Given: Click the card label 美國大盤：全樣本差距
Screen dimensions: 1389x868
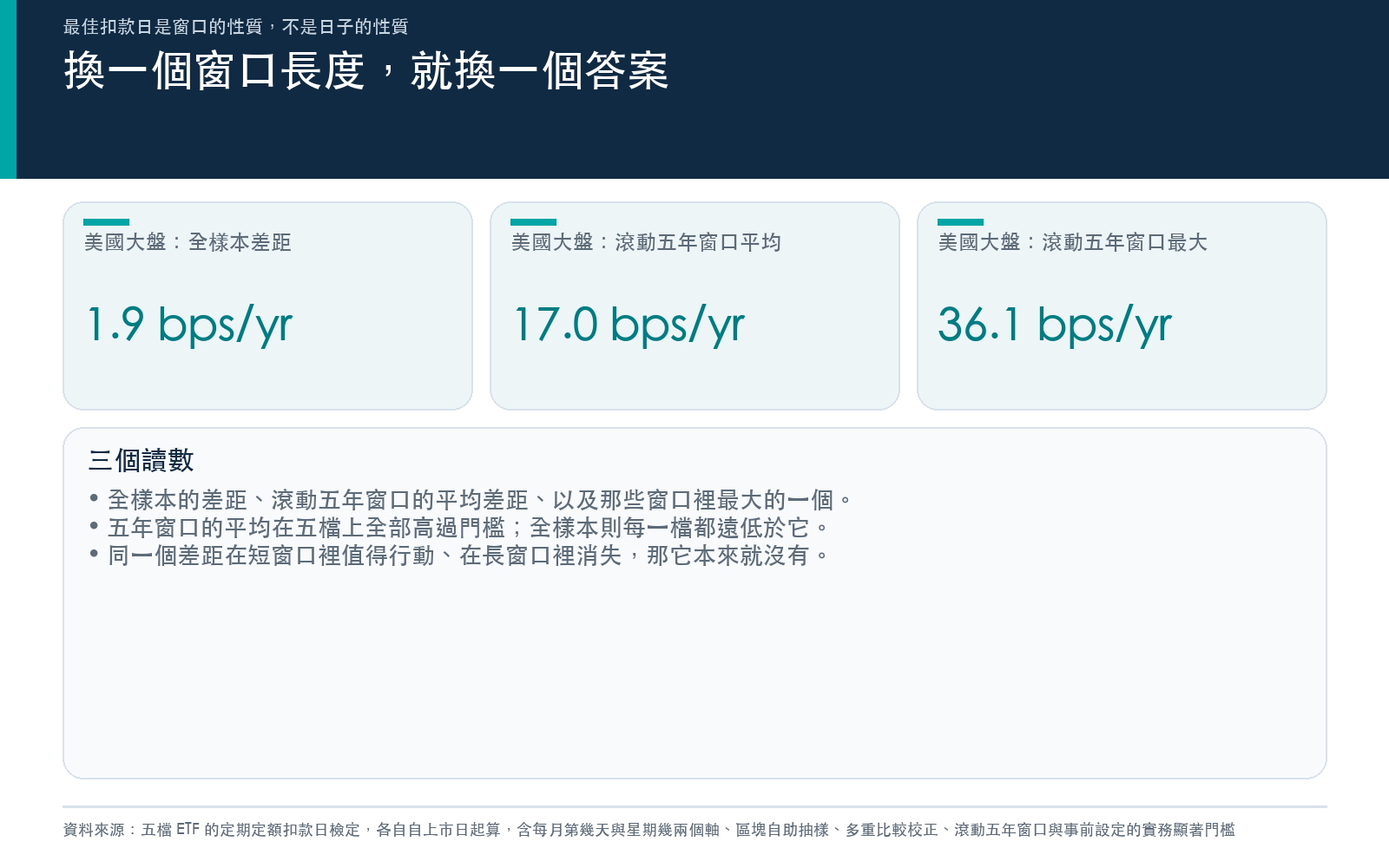Looking at the screenshot, I should point(188,242).
